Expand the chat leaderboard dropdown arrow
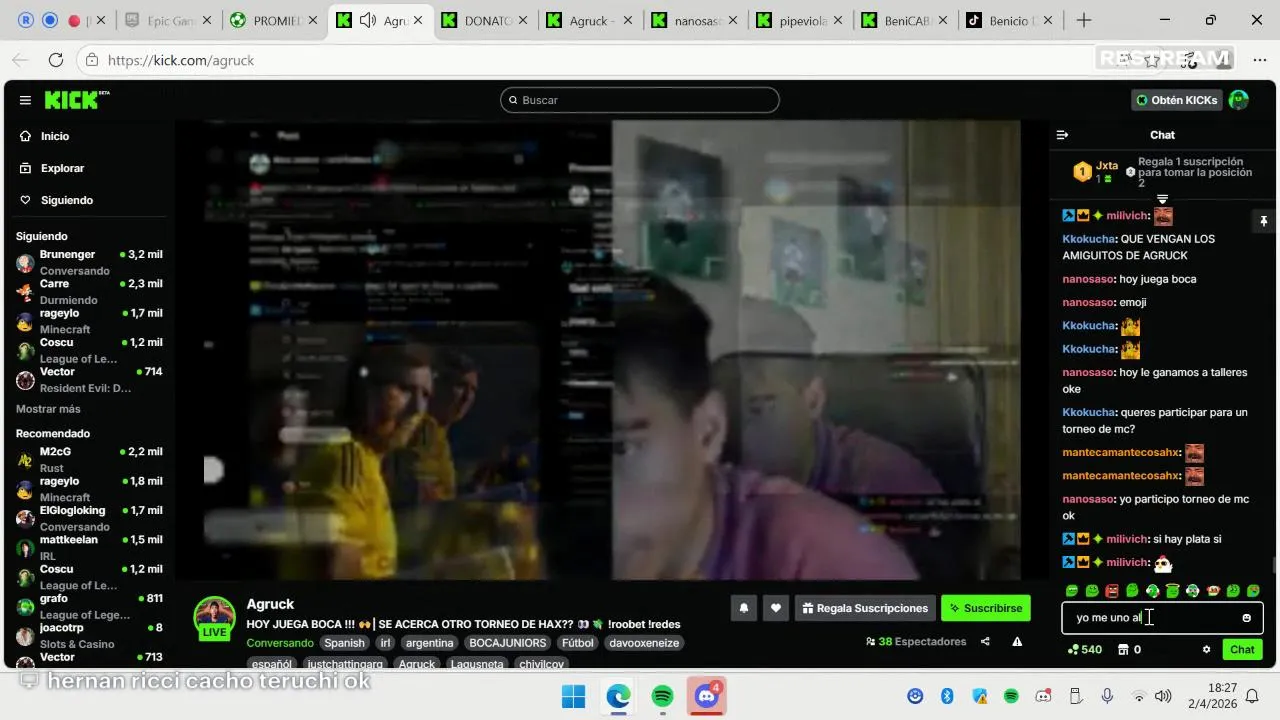Screen dimensions: 1280x720 tap(1162, 200)
